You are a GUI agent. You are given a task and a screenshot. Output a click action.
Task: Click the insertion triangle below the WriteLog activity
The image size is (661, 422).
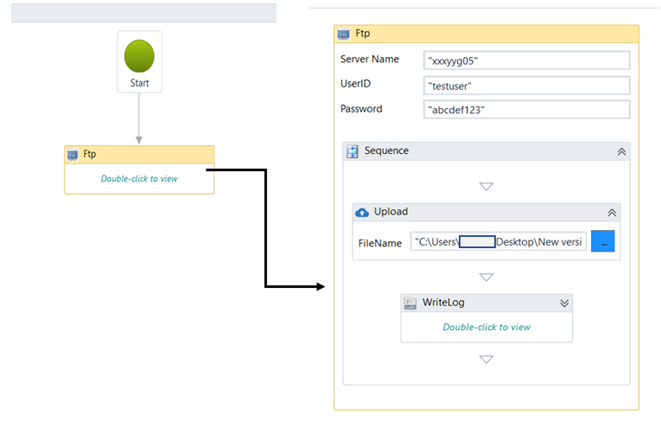pos(486,359)
